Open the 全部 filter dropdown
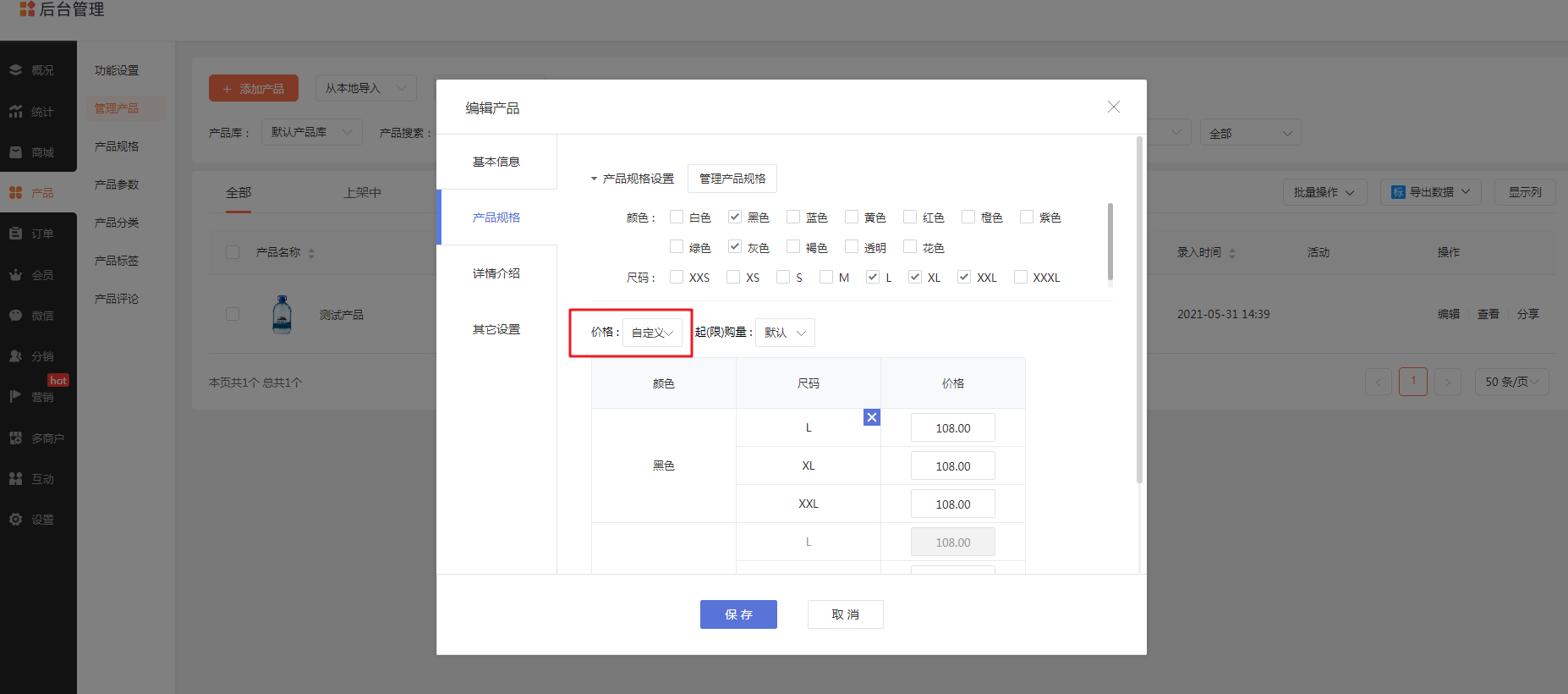1568x694 pixels. 1250,133
